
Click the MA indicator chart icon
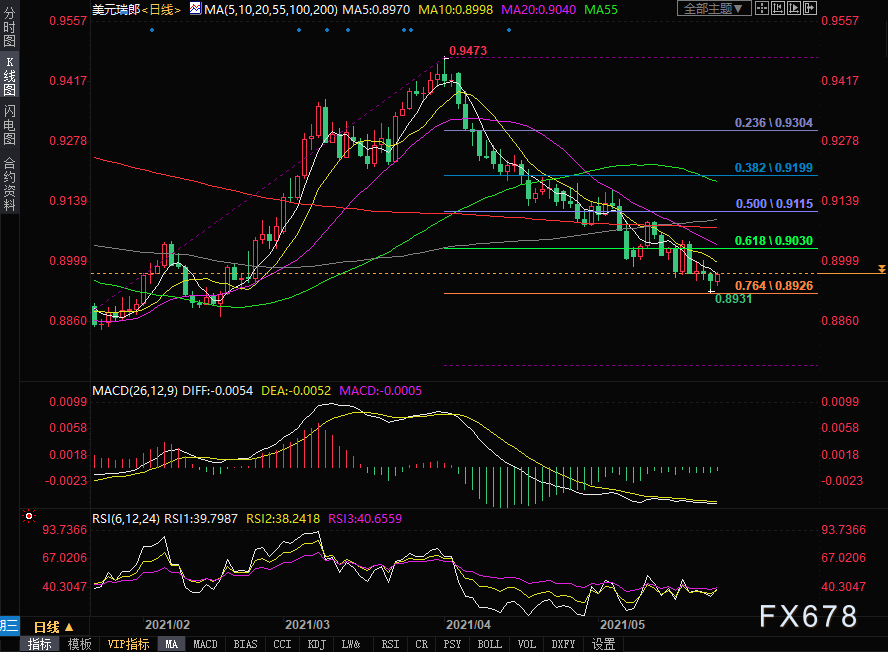tap(195, 8)
